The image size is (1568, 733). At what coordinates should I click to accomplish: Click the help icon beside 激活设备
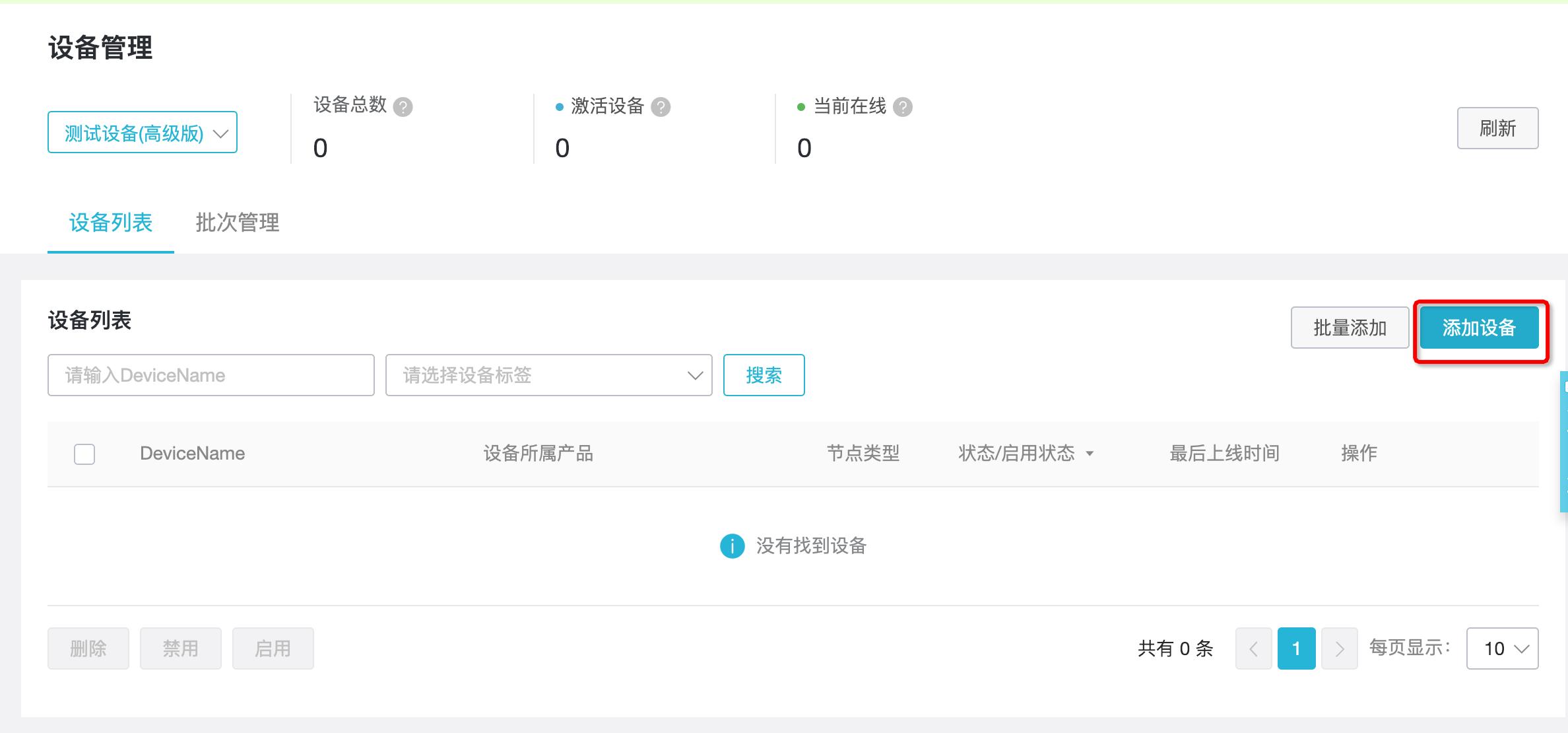coord(661,106)
